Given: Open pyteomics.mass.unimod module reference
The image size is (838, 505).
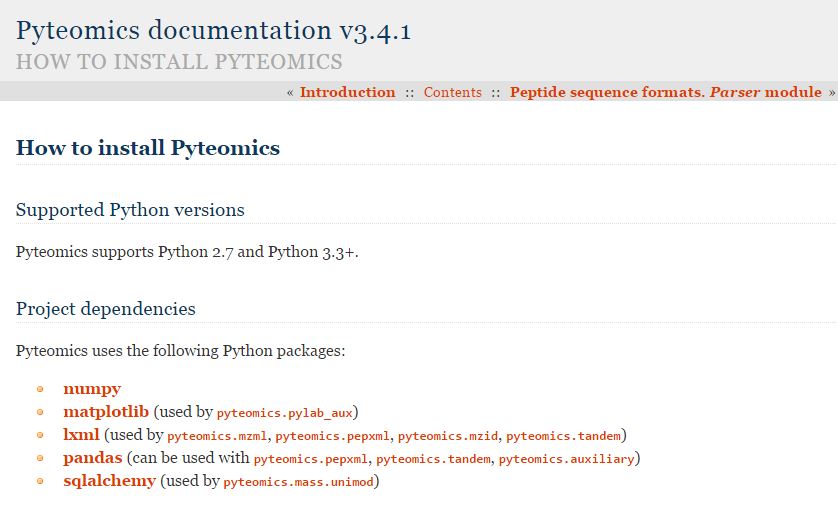Looking at the screenshot, I should pos(298,482).
